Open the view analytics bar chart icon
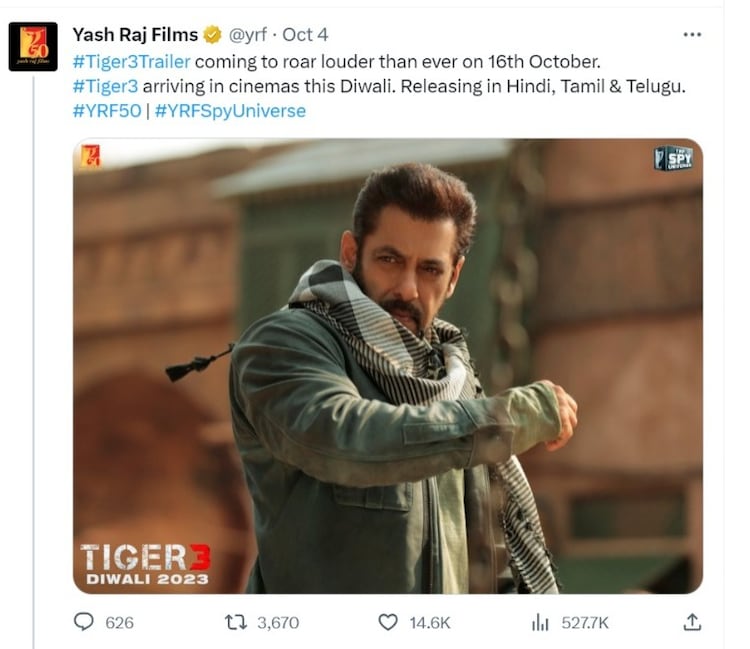The height and width of the screenshot is (649, 750). pyautogui.click(x=540, y=622)
